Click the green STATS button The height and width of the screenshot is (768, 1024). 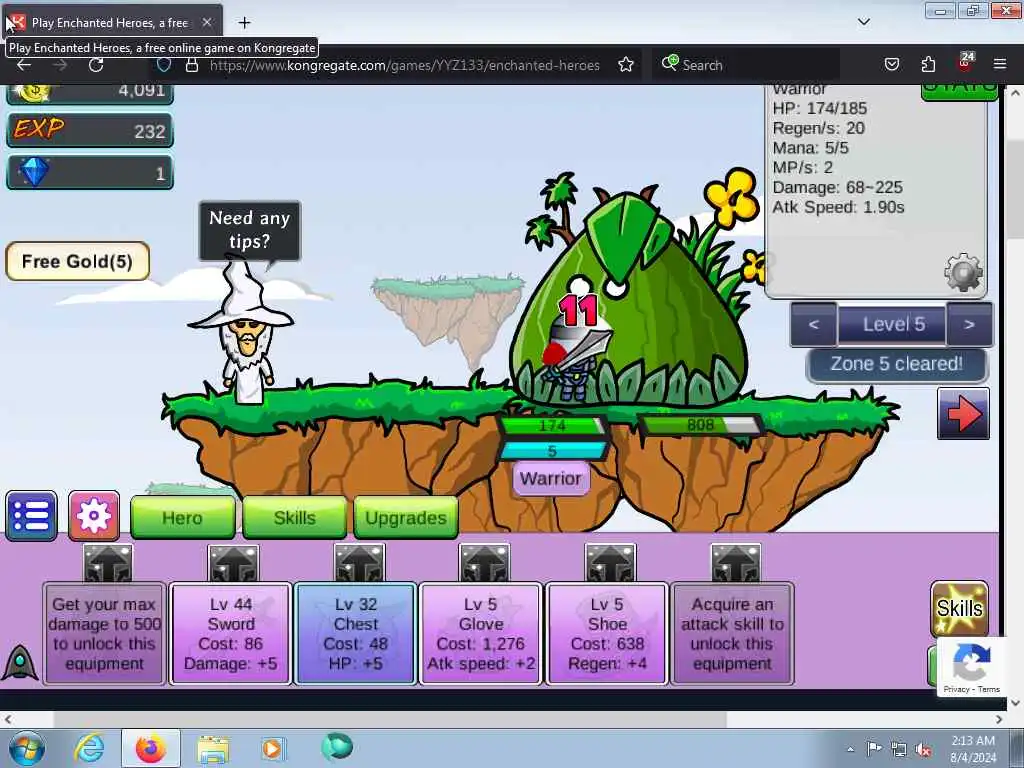(959, 90)
